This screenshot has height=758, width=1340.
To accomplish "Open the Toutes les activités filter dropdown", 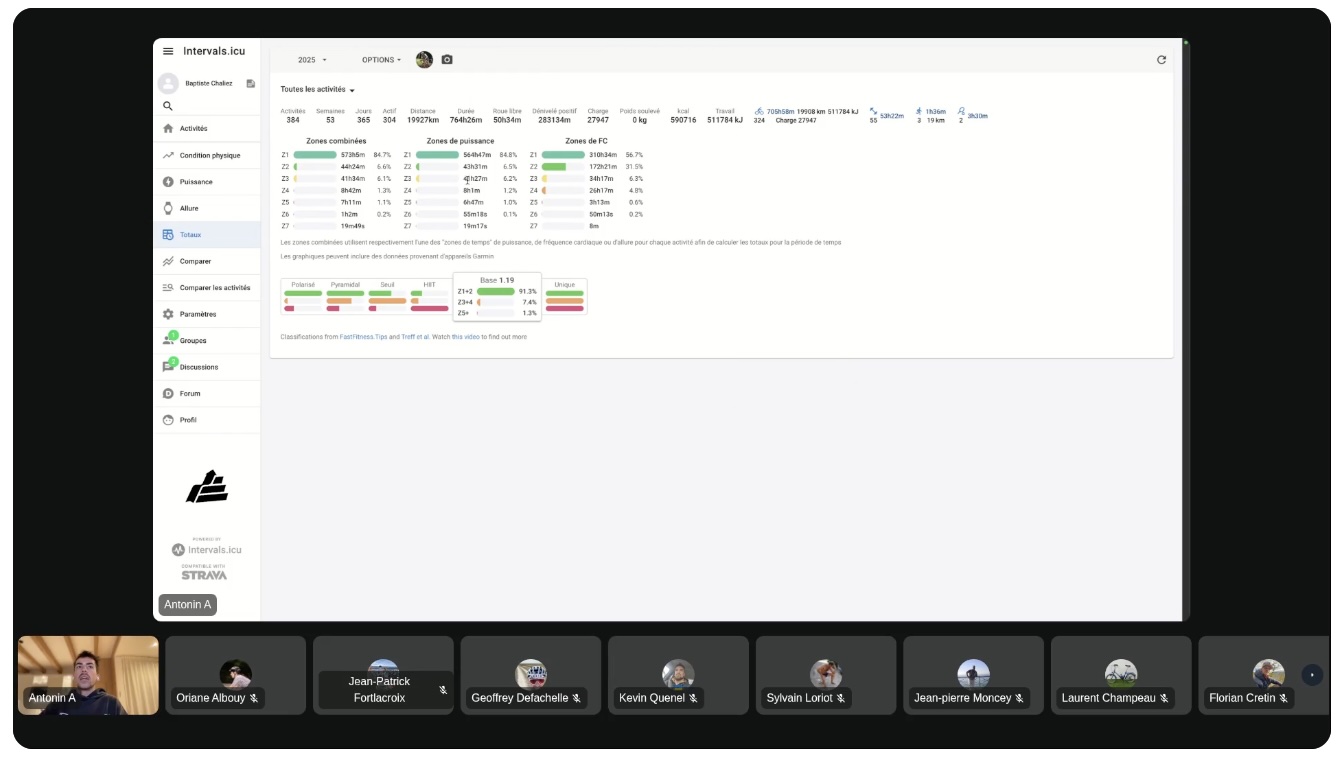I will (x=318, y=90).
